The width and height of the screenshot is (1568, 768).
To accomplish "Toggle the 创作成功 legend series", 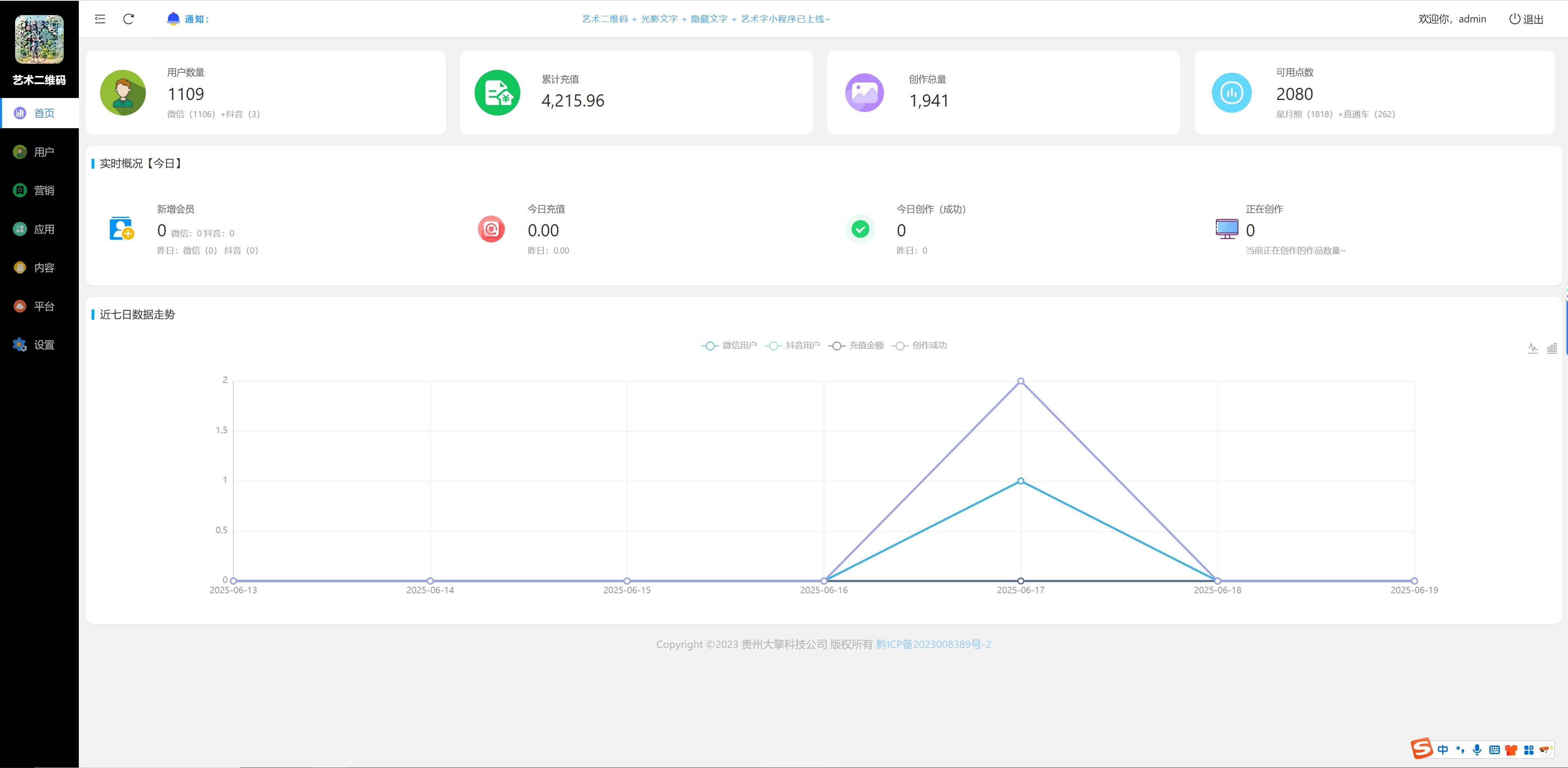I will (x=920, y=346).
